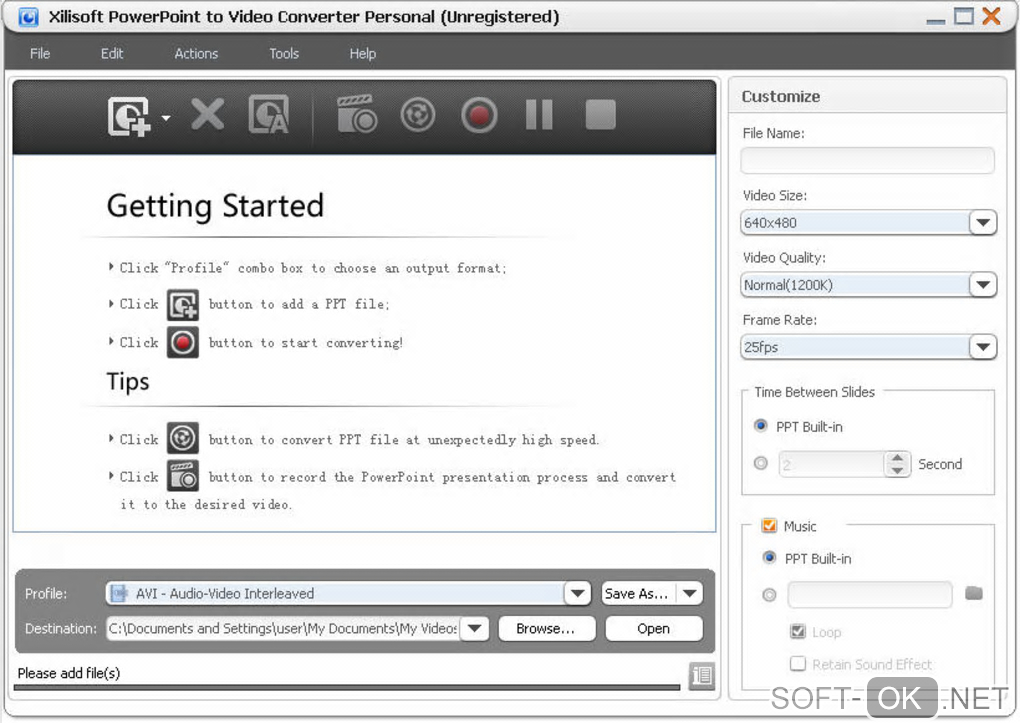Select PPT Built-in under Time Between Slides

coord(760,426)
